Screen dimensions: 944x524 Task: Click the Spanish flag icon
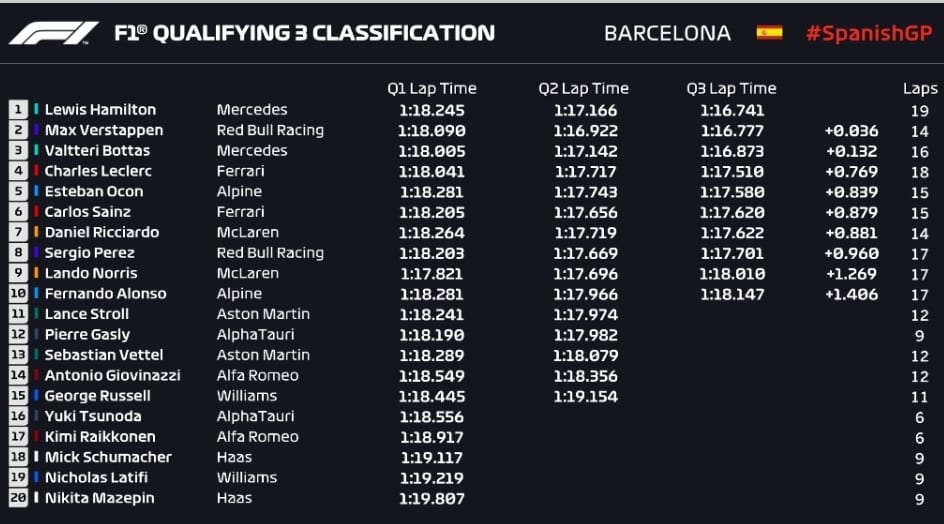click(x=769, y=33)
